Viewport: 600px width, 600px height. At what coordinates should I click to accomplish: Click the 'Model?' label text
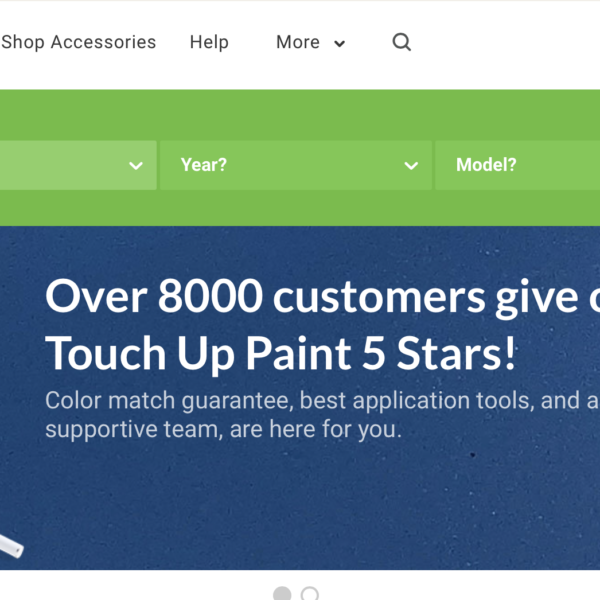[x=486, y=165]
